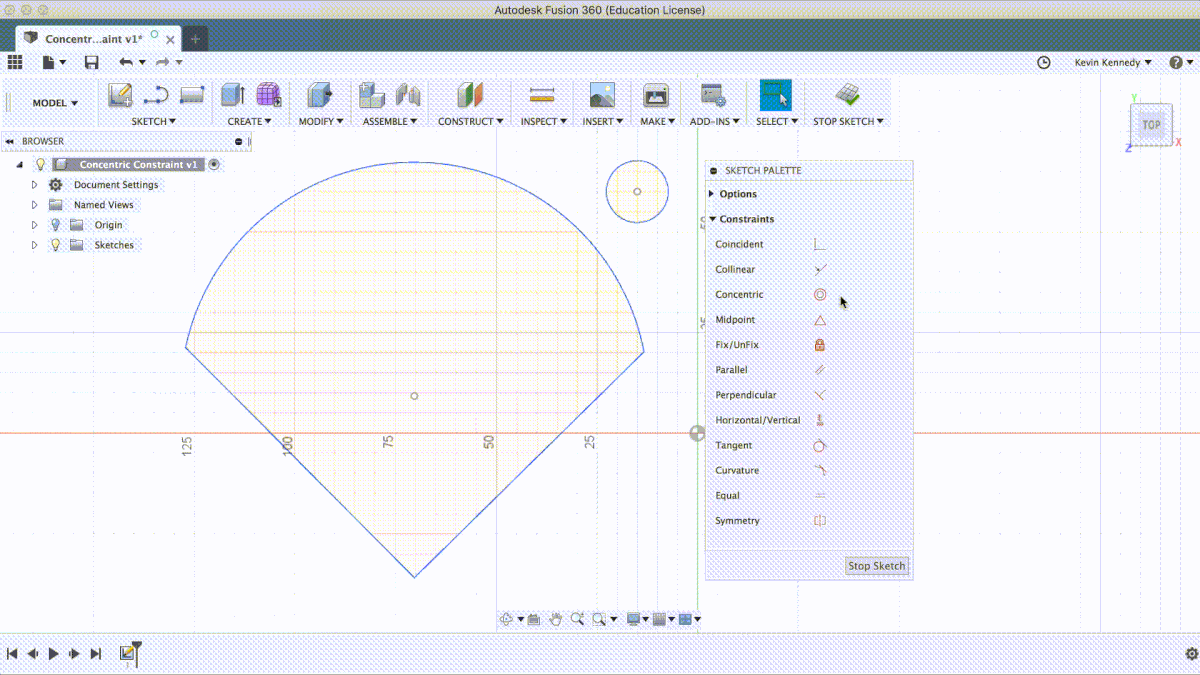
Task: Click the Make 3D print icon
Action: [655, 96]
